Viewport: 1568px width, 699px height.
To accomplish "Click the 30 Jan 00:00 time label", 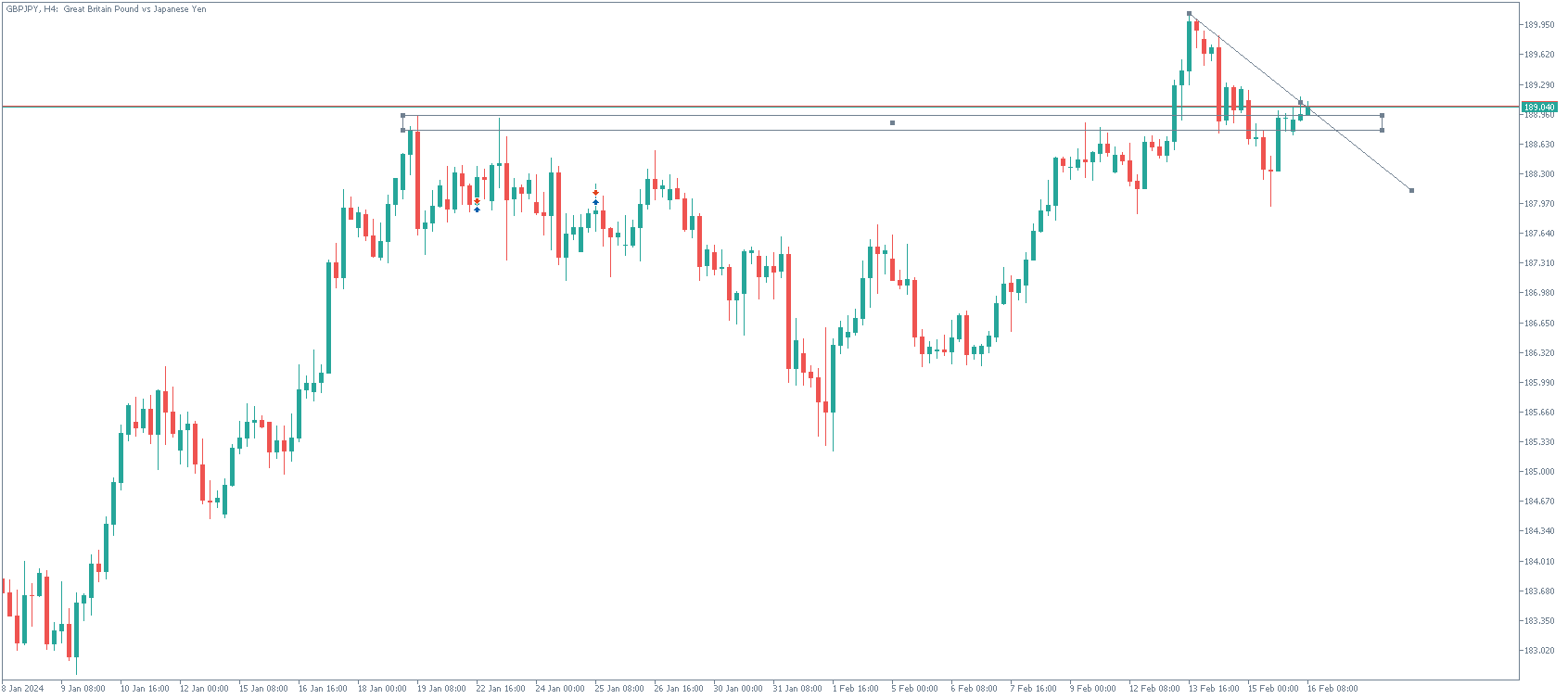I will point(738,689).
